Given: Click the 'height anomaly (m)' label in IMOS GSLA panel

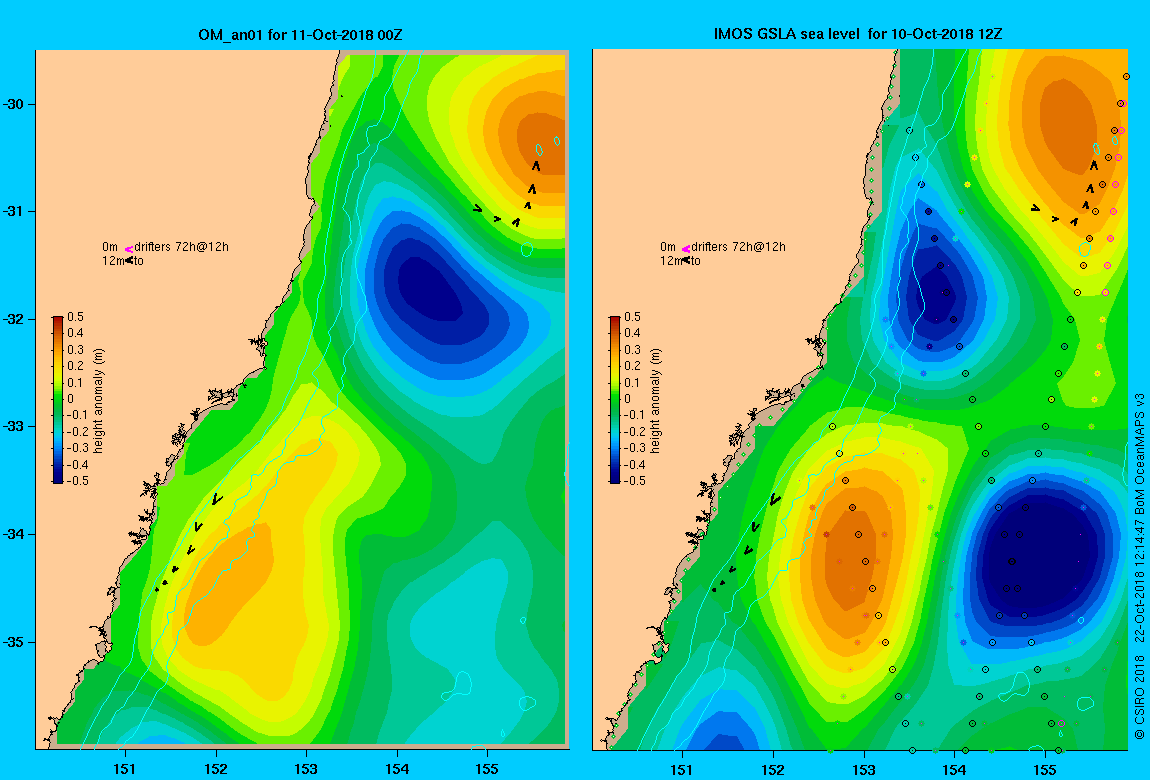Looking at the screenshot, I should point(656,400).
